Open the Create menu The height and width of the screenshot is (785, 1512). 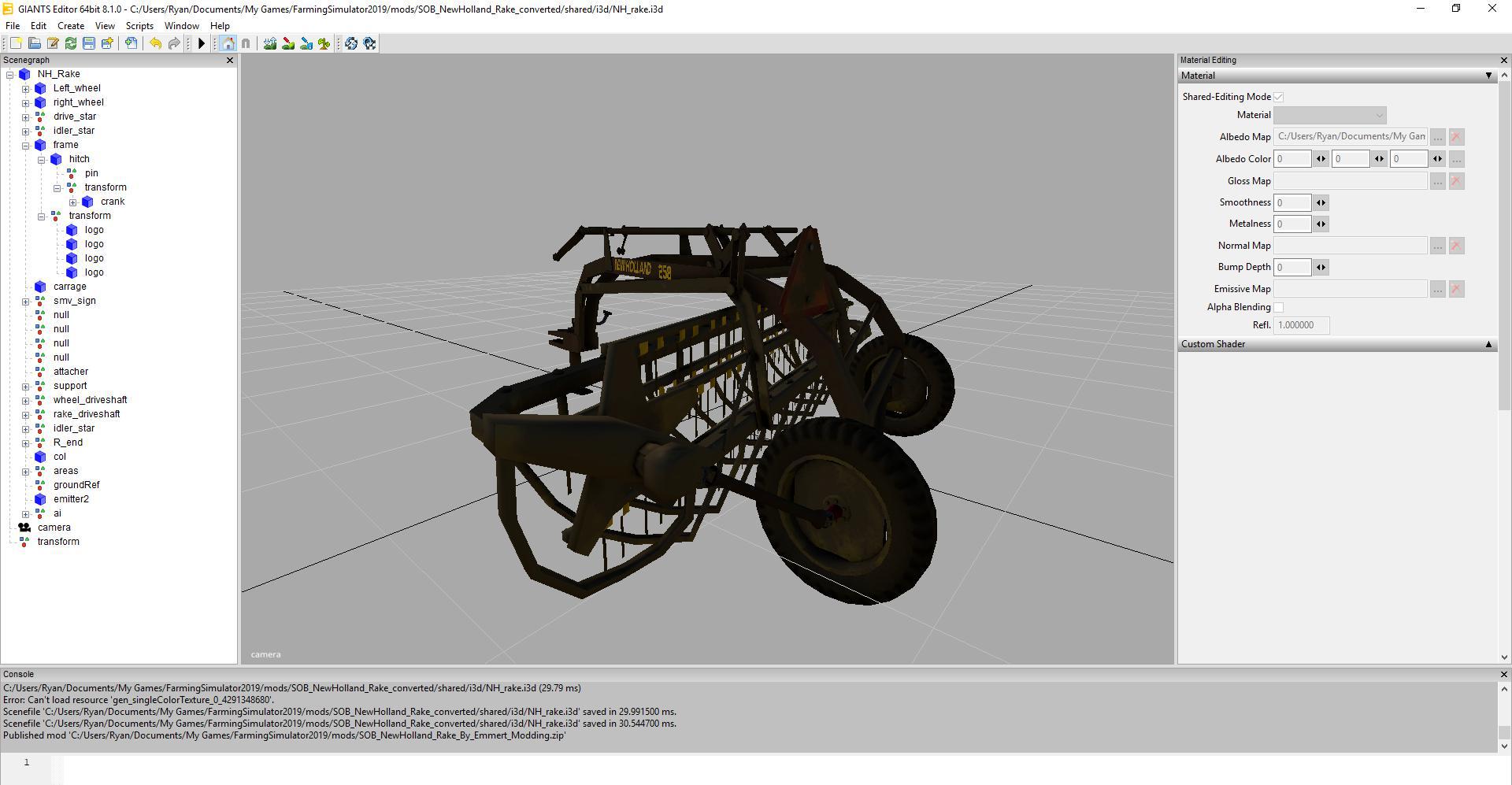71,26
